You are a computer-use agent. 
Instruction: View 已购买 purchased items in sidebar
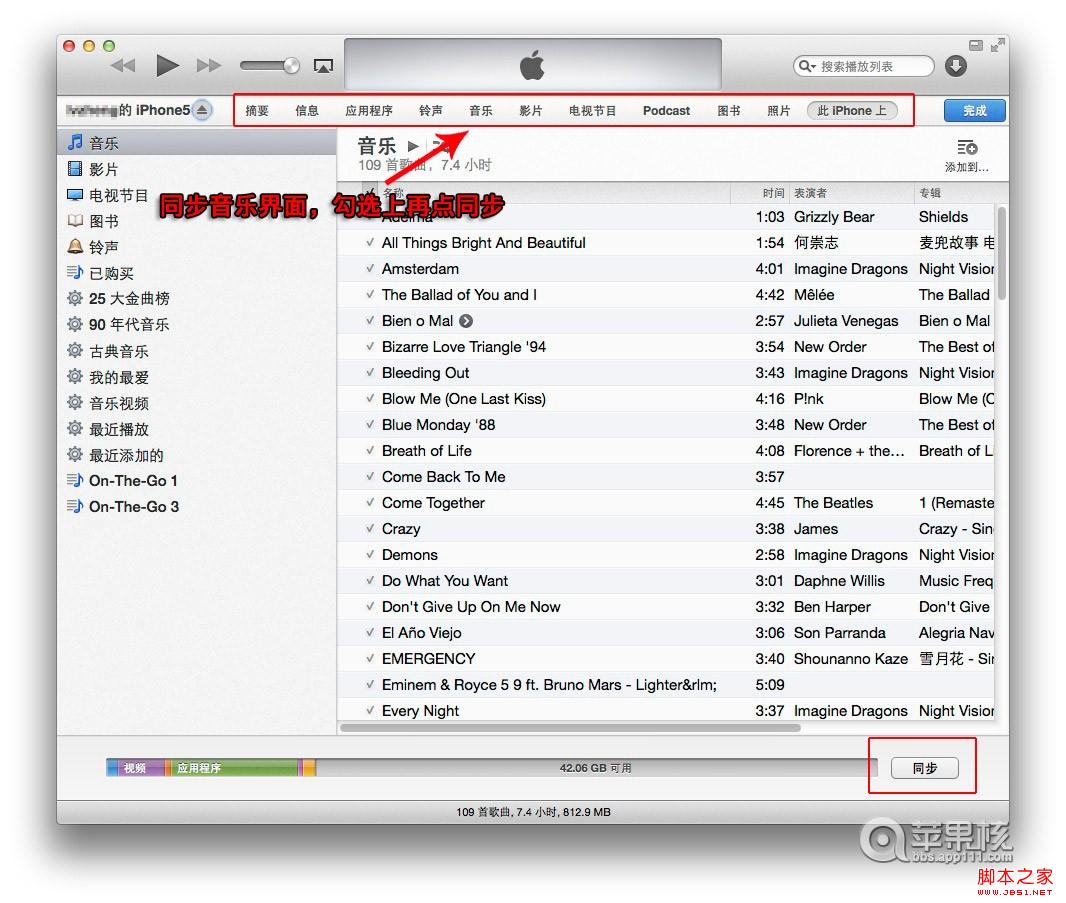[104, 272]
